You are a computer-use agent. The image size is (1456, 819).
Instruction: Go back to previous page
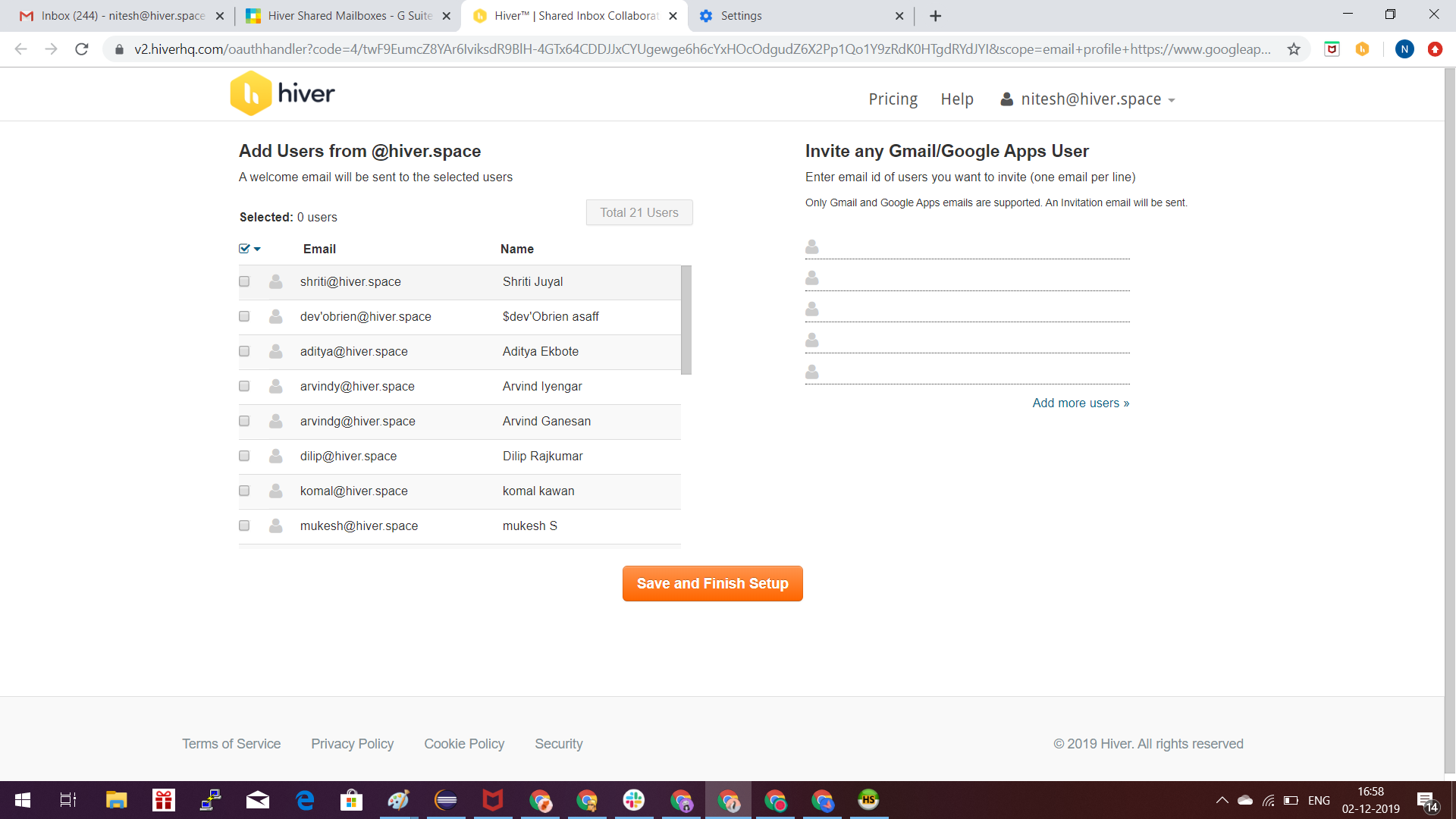pyautogui.click(x=21, y=49)
